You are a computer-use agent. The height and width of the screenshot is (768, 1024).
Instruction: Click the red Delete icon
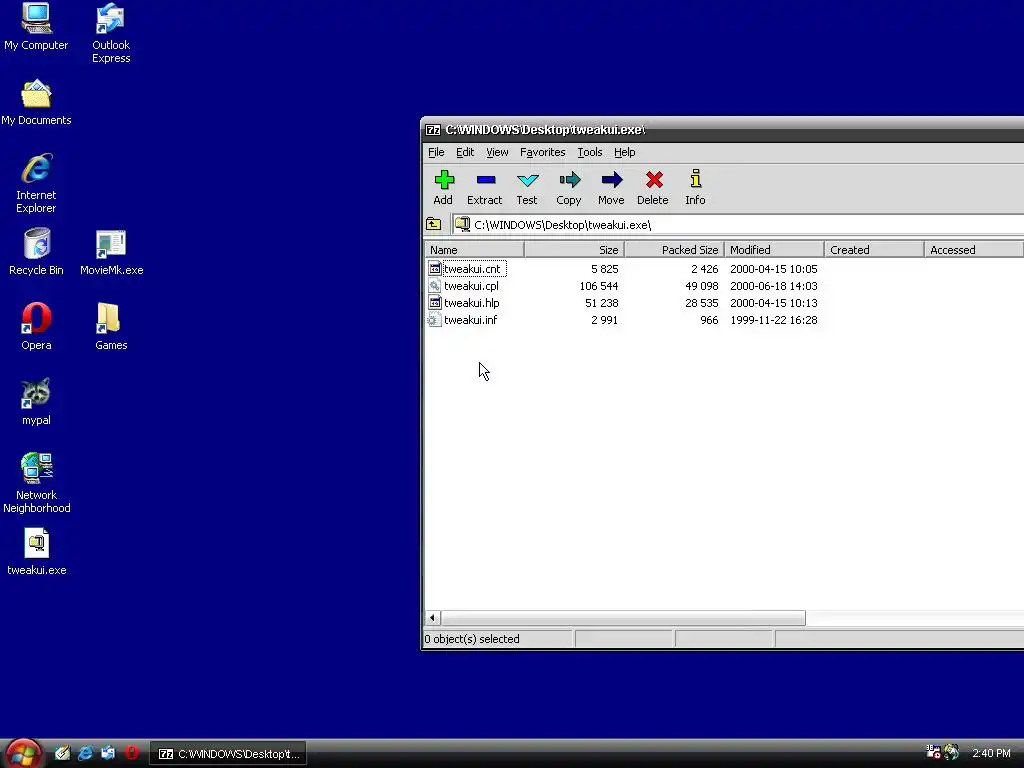coord(654,180)
